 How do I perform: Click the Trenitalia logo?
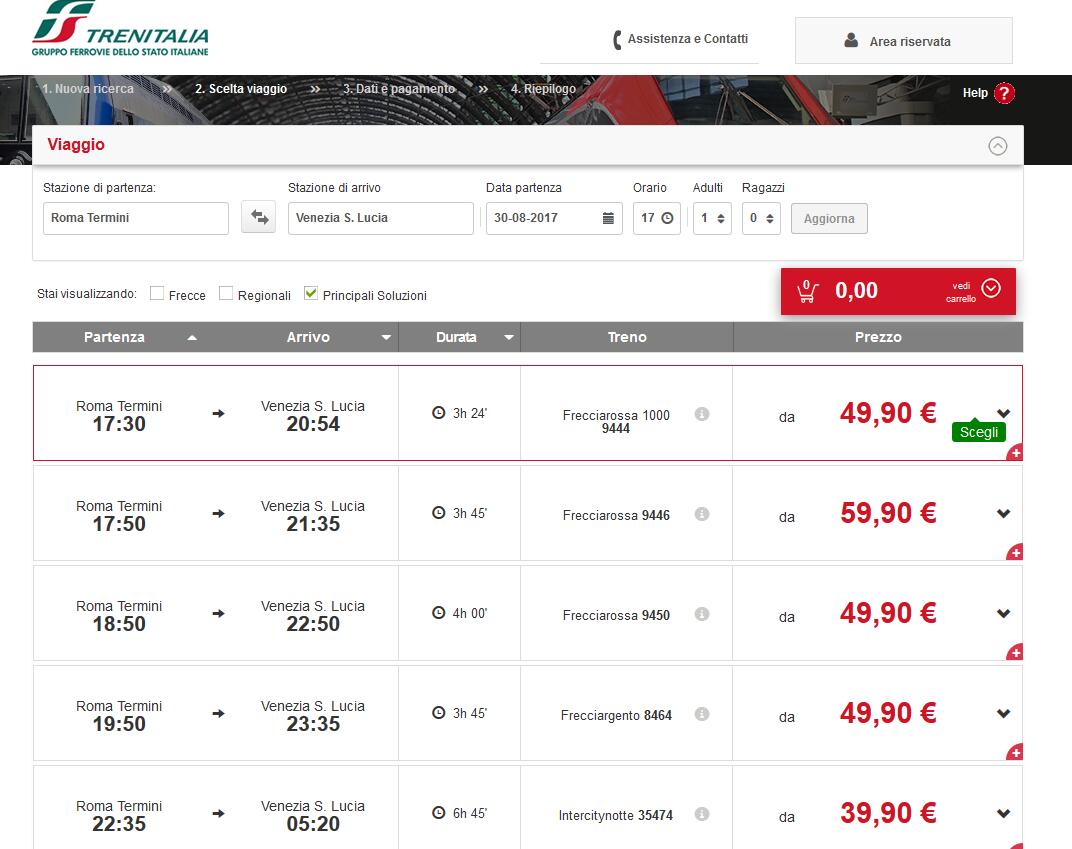120,28
